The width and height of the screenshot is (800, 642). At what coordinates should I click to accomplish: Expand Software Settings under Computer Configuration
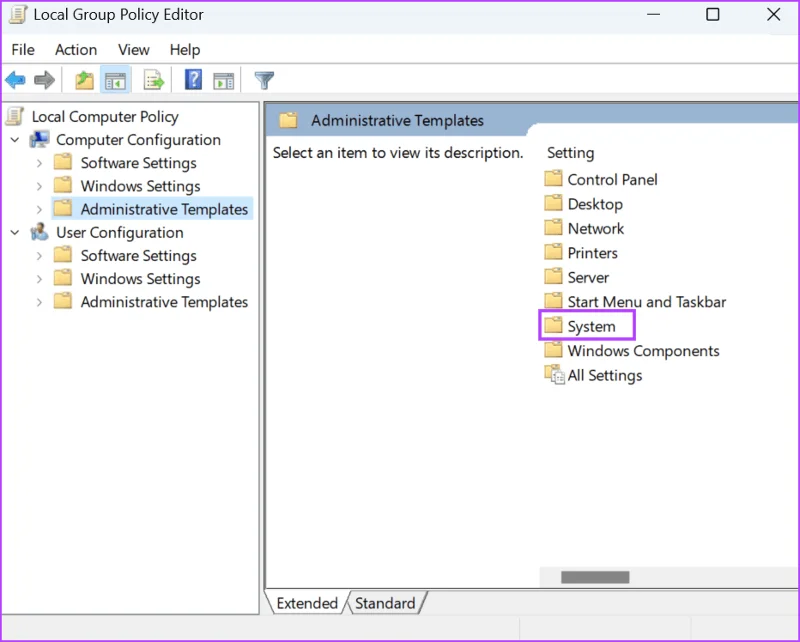(39, 163)
